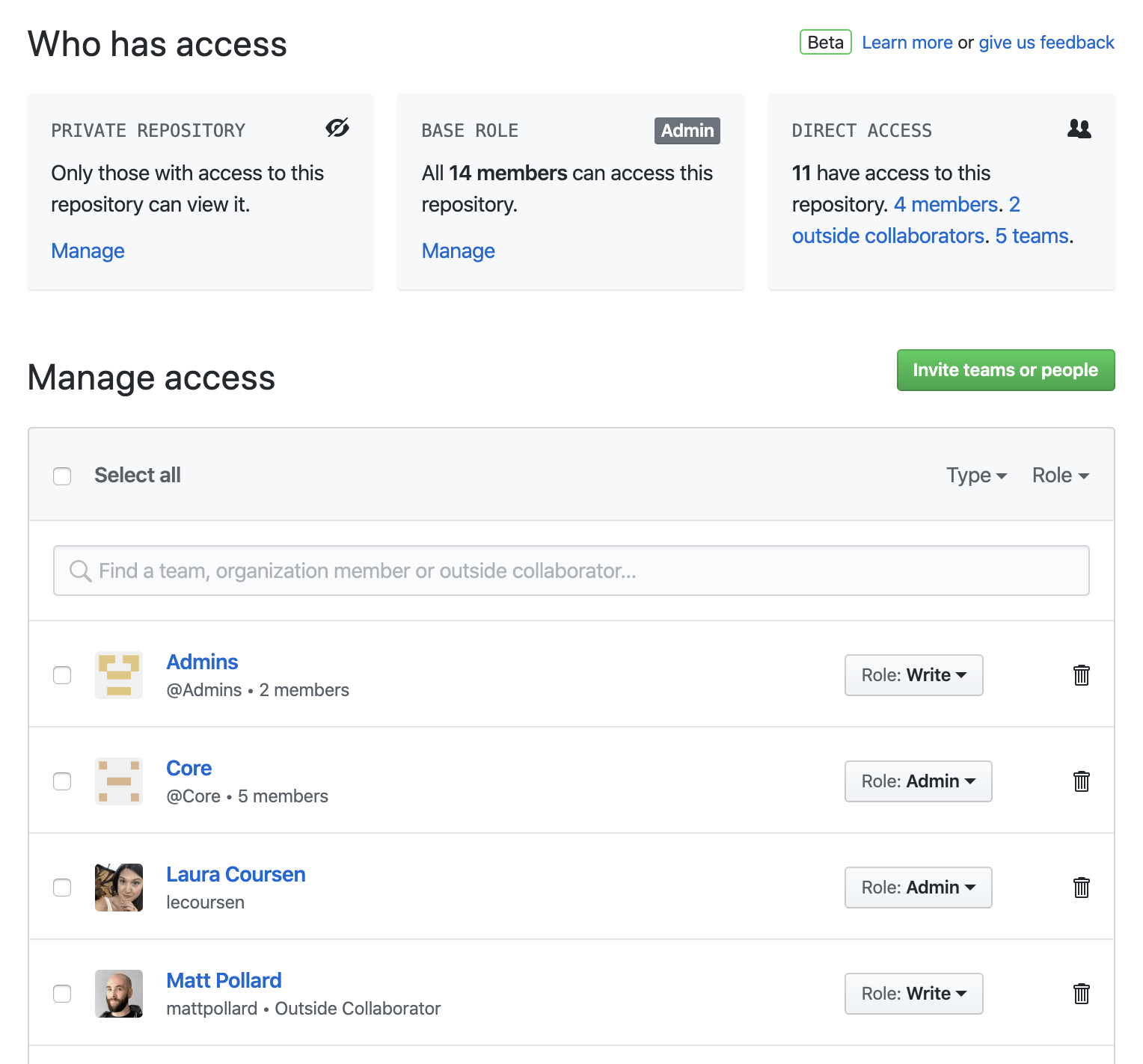Click the search magnifier icon in the find field
Viewport: 1143px width, 1064px height.
pos(80,571)
